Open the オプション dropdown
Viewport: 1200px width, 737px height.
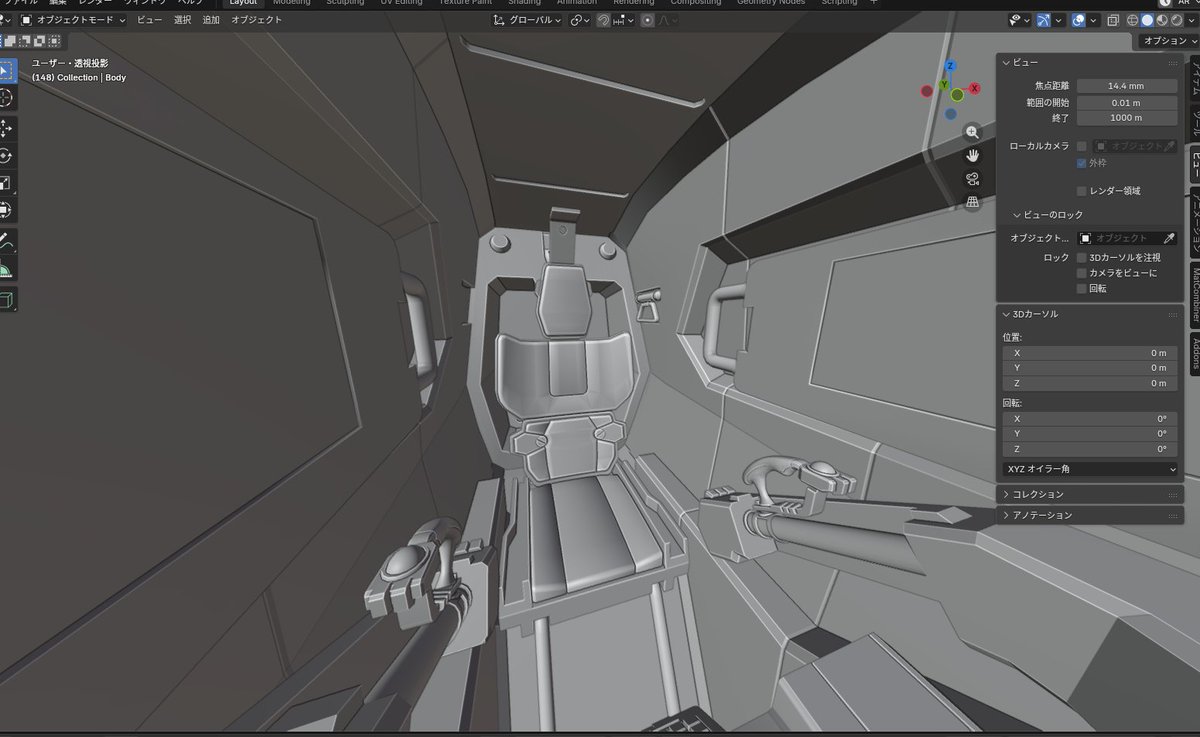(1168, 41)
